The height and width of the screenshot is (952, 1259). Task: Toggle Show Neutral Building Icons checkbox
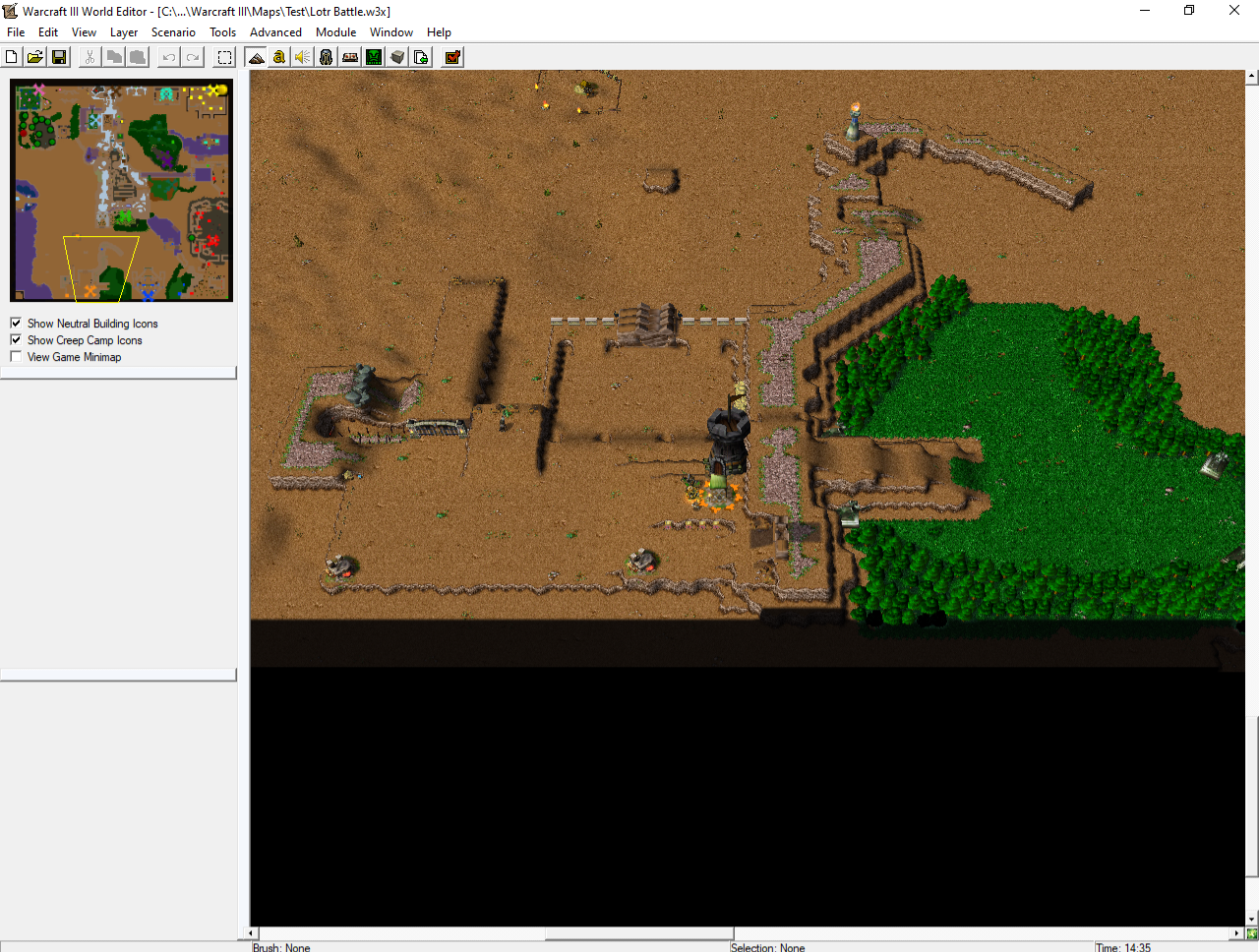(x=16, y=323)
